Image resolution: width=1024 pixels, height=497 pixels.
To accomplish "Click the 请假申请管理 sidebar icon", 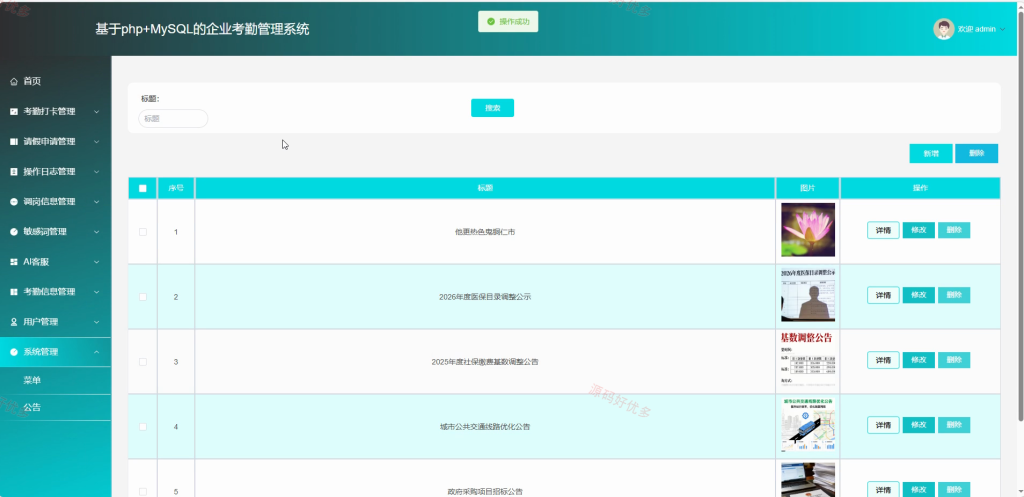I will click(x=14, y=142).
